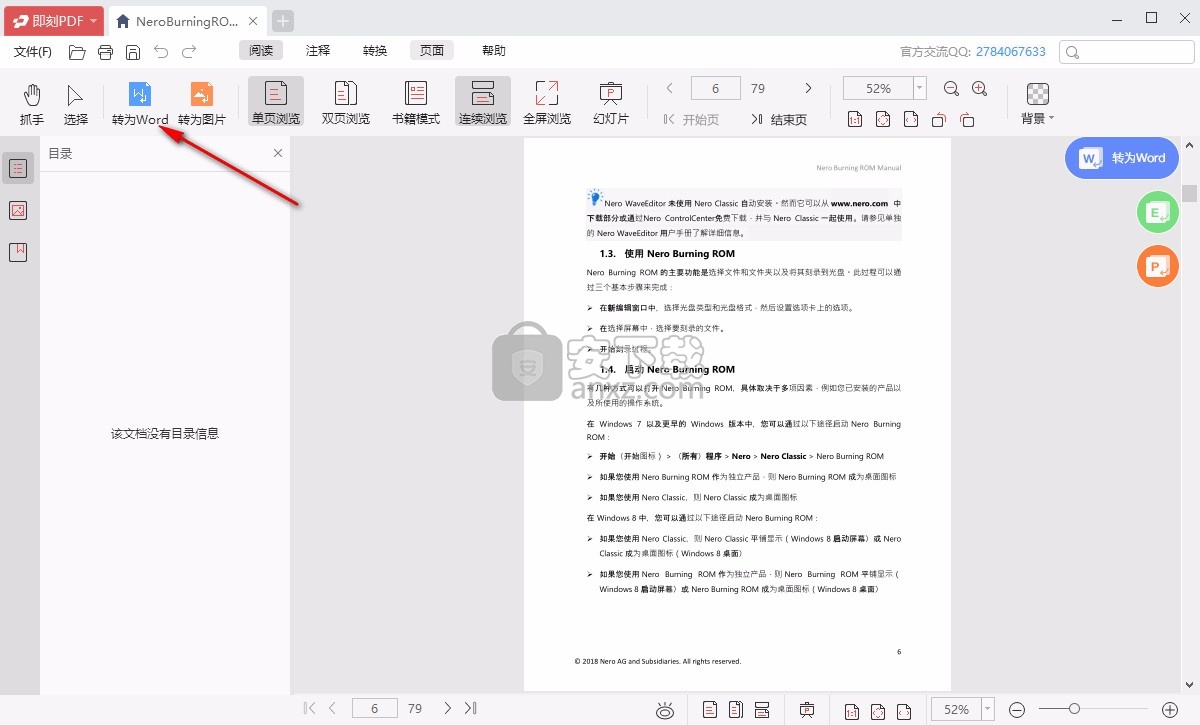Screen dimensions: 1200x725
Task: Click the vertical scrollbar thumb
Action: (1189, 193)
